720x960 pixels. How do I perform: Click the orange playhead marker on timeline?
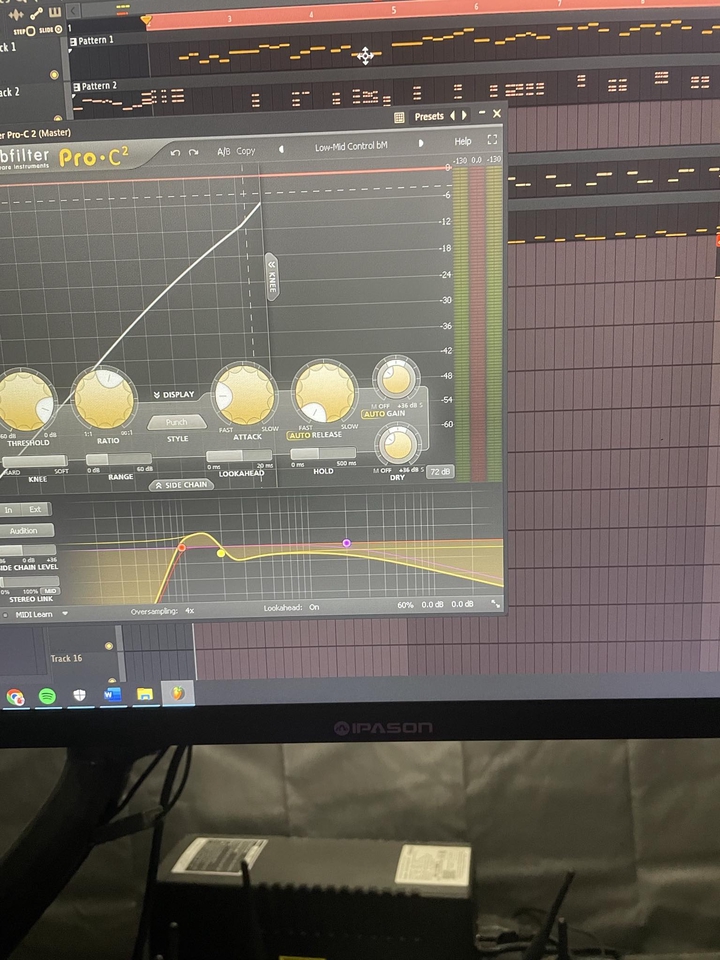[146, 21]
